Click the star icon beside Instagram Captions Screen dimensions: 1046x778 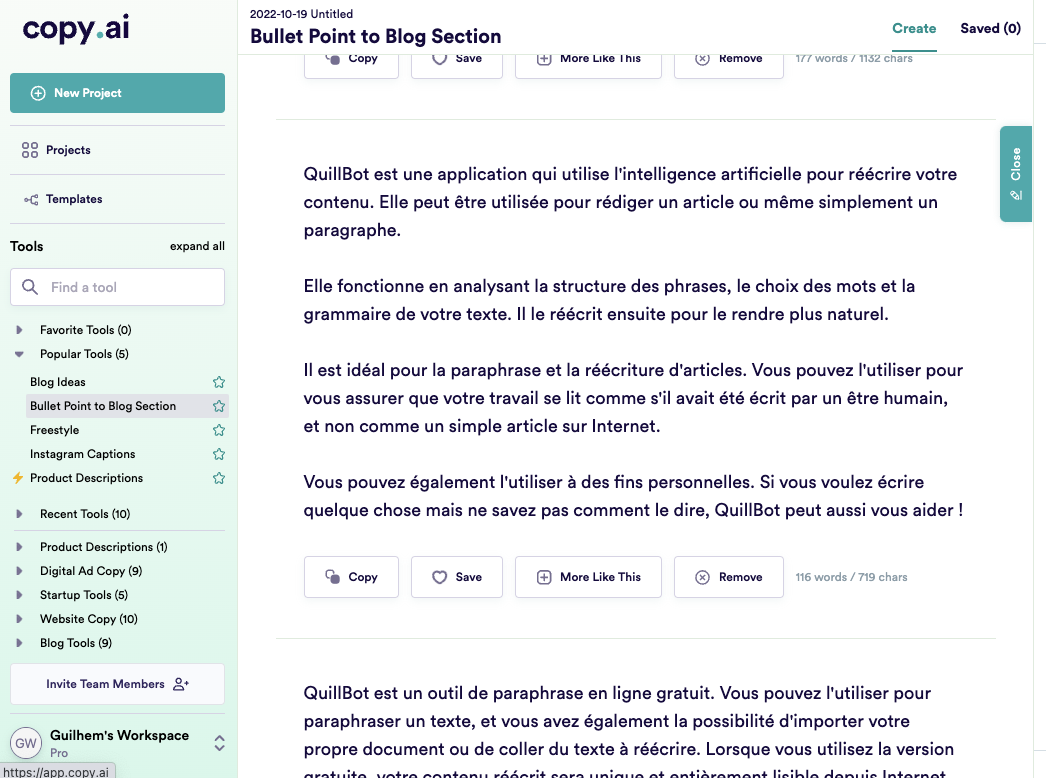click(219, 454)
